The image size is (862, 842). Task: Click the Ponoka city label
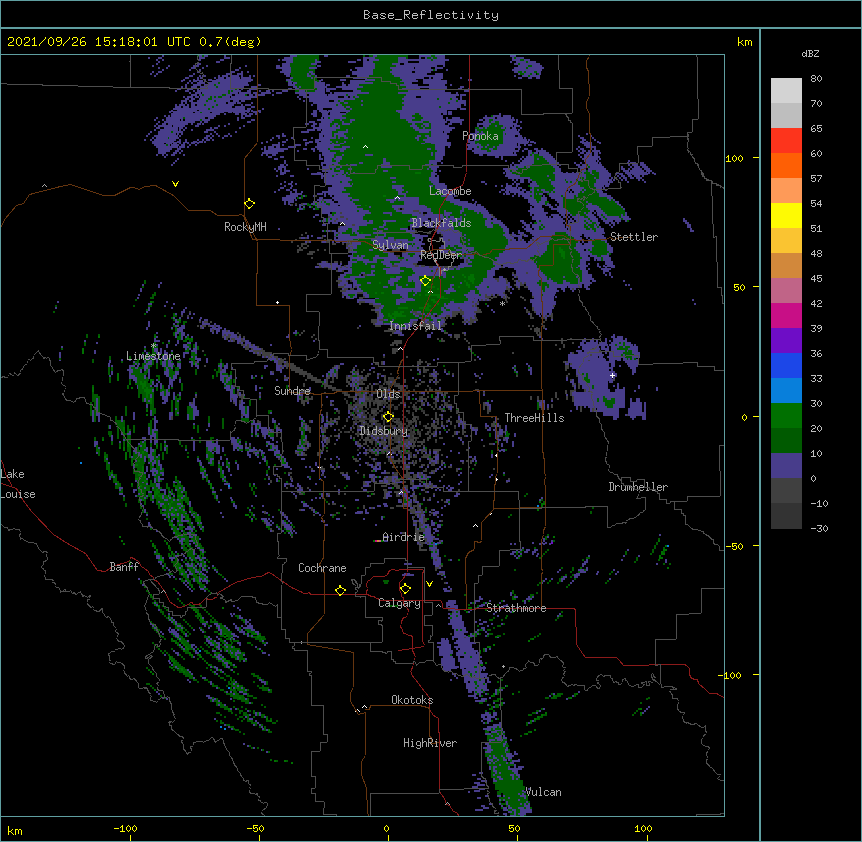point(480,136)
